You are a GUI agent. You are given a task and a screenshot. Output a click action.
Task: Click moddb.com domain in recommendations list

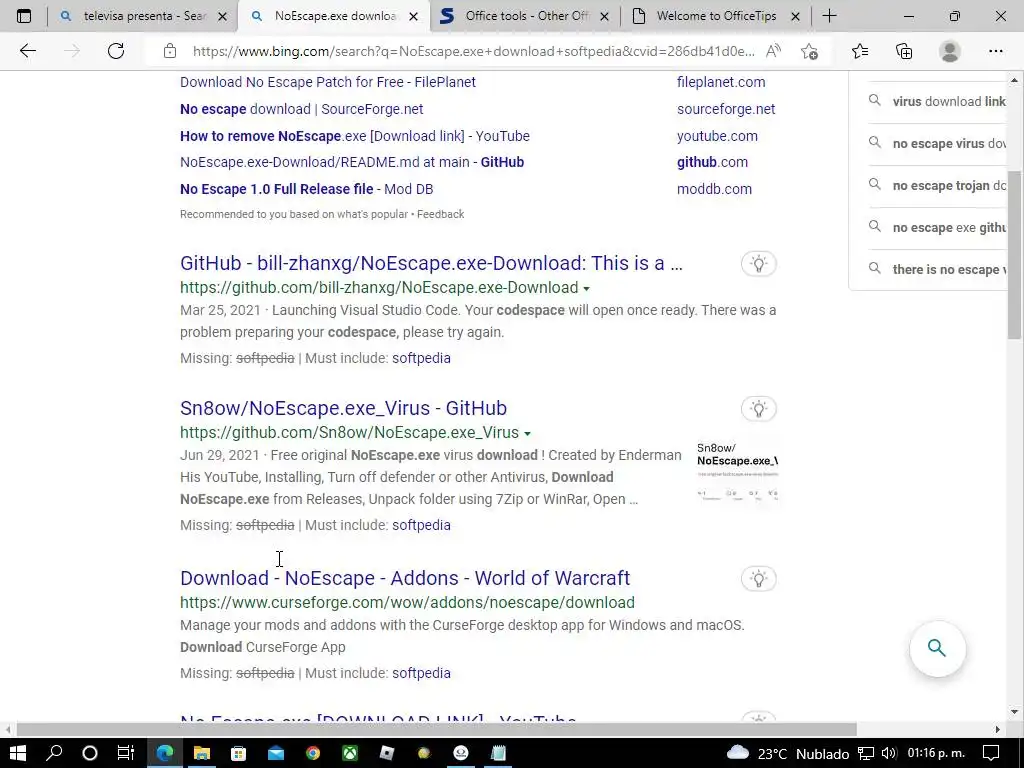point(714,189)
